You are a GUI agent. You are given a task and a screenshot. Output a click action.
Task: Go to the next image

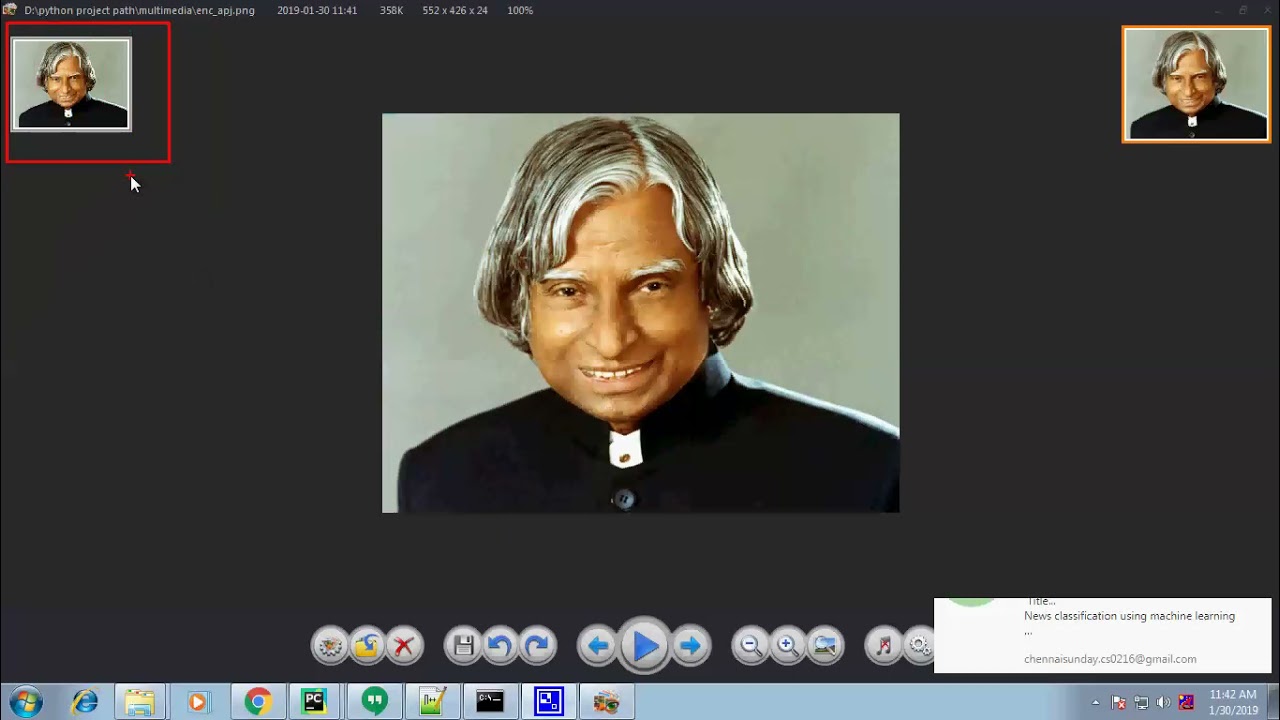[x=691, y=647]
